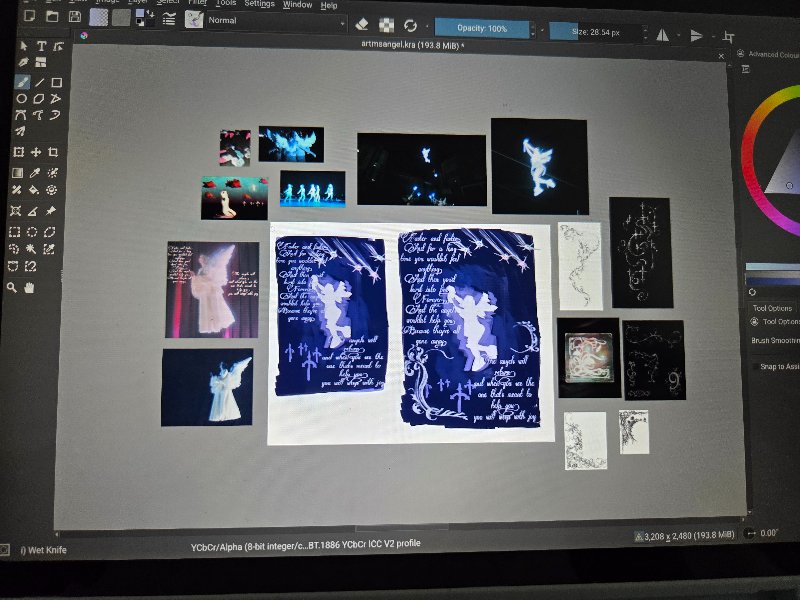Toggle preserve alpha checkerboard button
The width and height of the screenshot is (800, 600).
click(x=386, y=25)
